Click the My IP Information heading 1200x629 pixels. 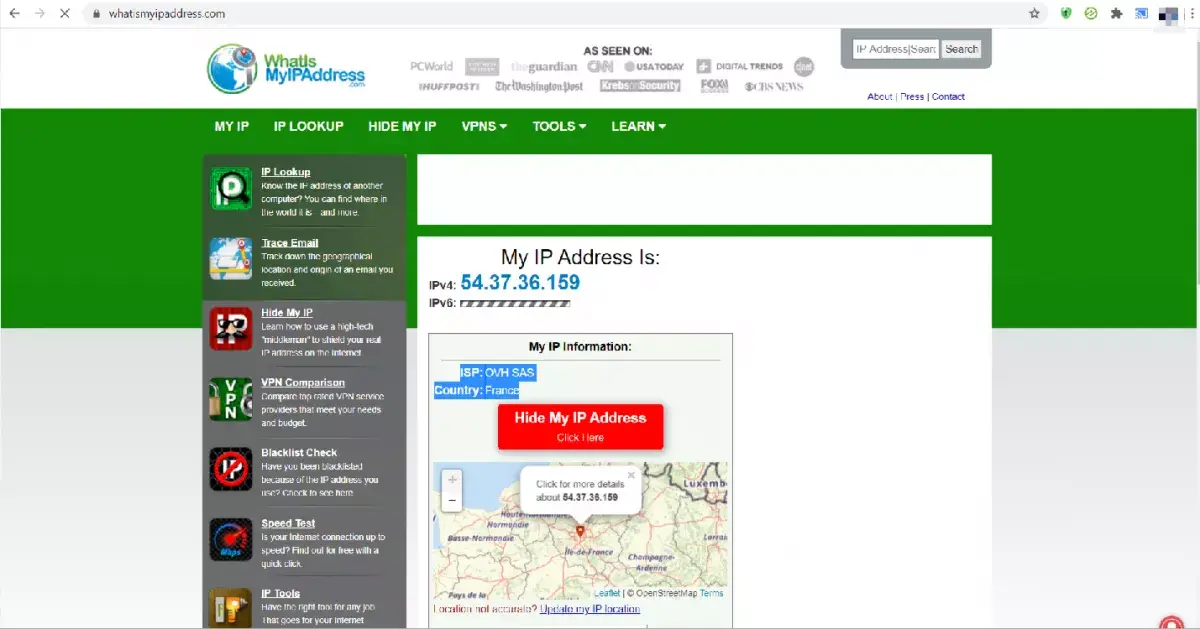pos(580,347)
